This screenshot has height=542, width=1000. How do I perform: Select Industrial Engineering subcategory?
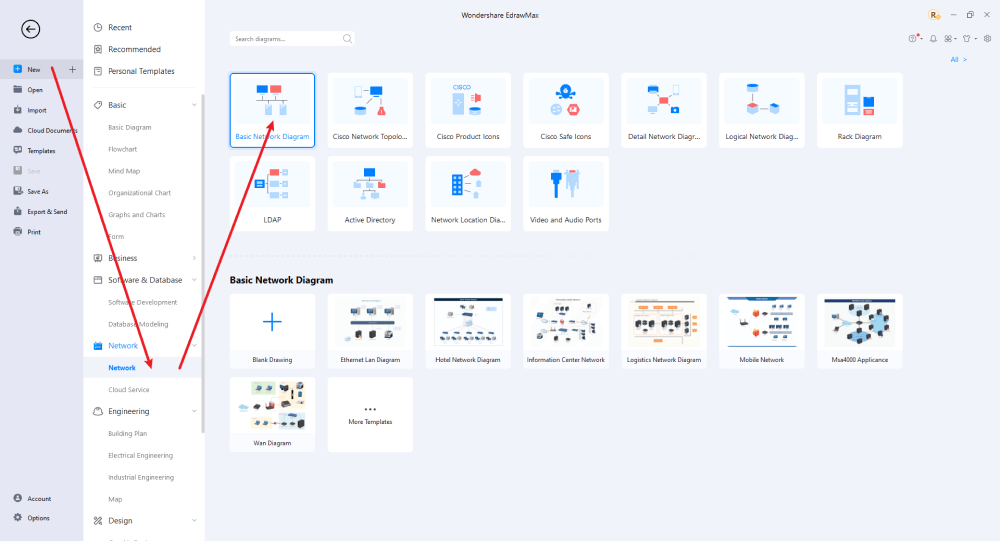click(x=141, y=478)
